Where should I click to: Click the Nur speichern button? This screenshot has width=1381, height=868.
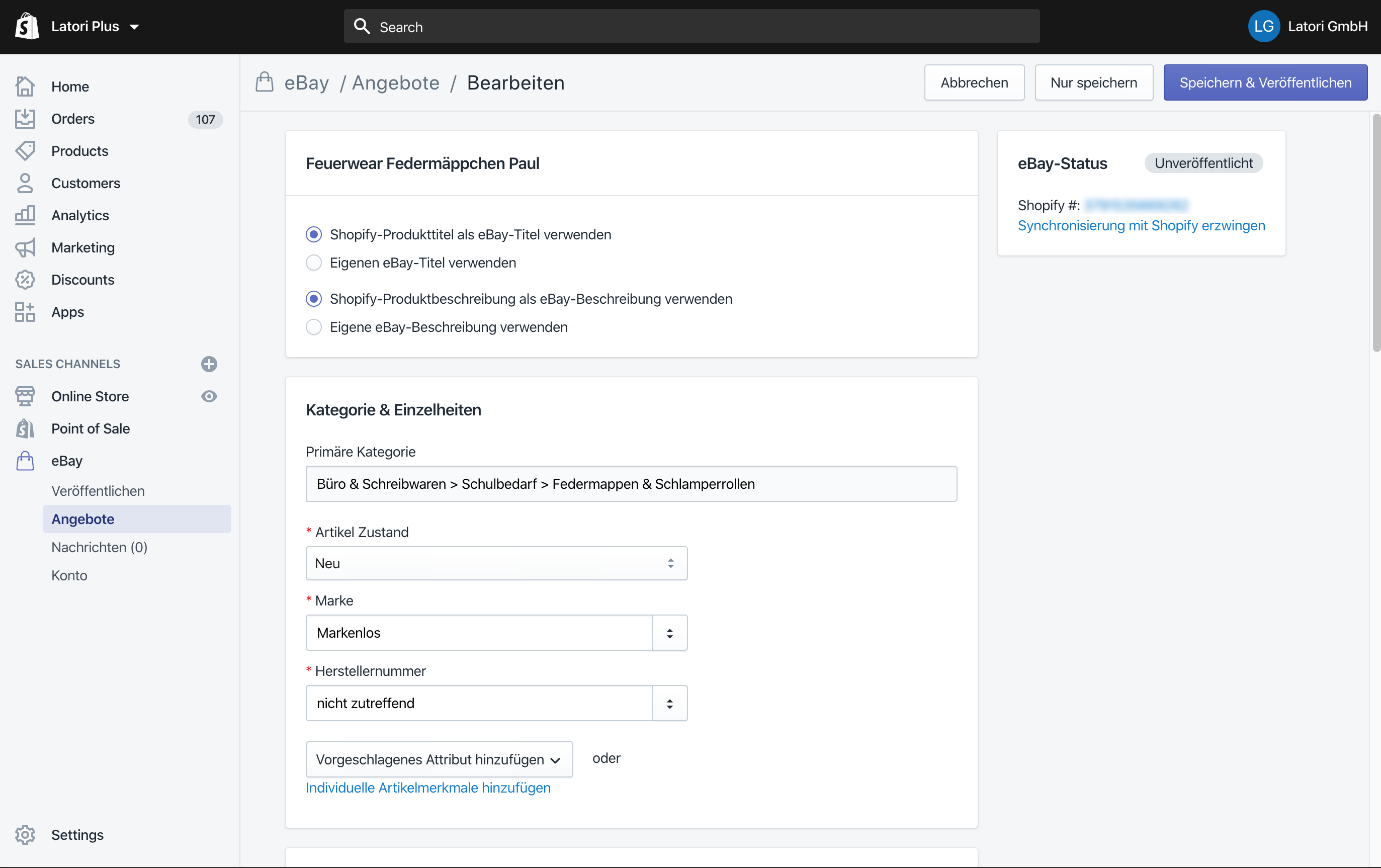coord(1094,82)
